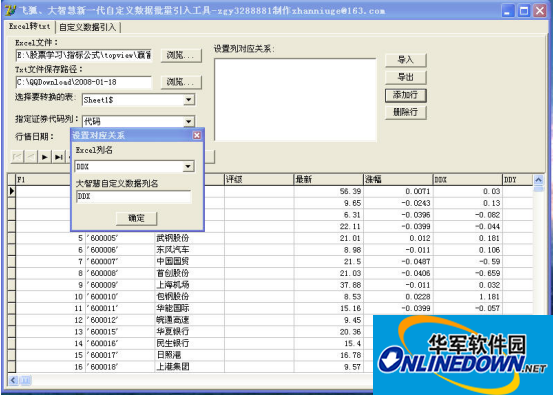The height and width of the screenshot is (395, 553).
Task: Select 最新 value 56.39
Action: tap(328, 192)
